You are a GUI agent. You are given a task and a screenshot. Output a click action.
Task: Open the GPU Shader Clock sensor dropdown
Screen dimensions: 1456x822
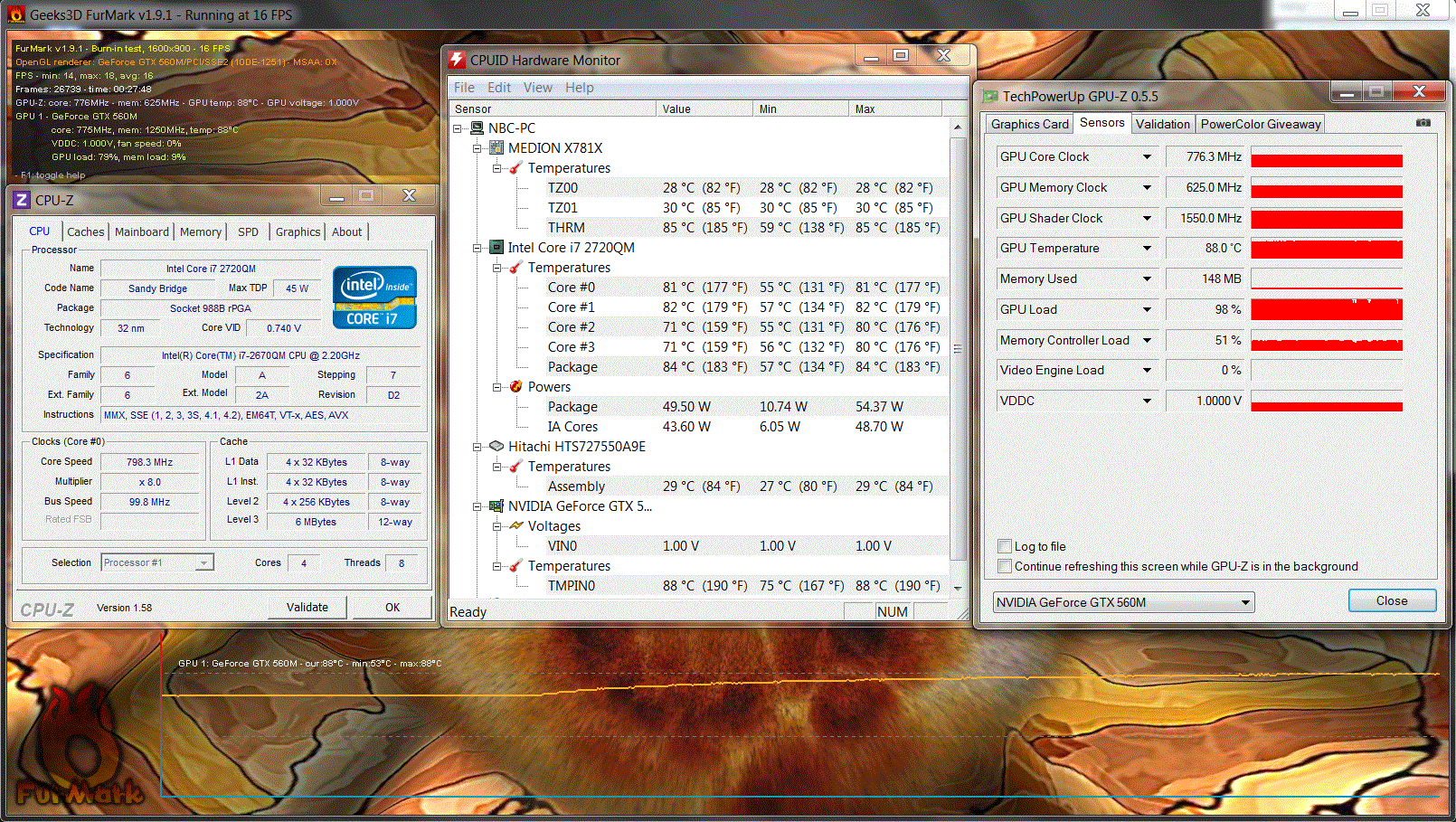pyautogui.click(x=1147, y=219)
